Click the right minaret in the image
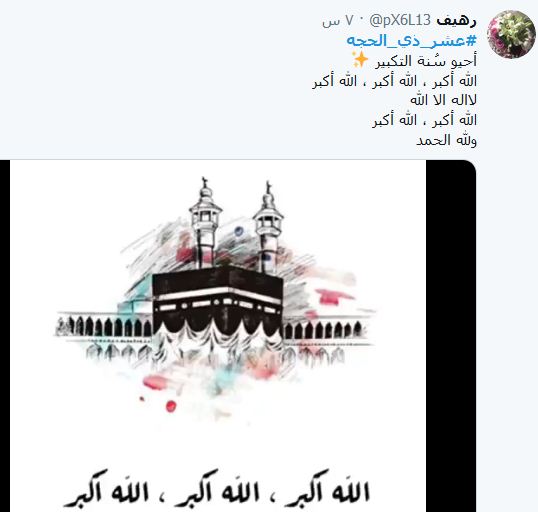Image resolution: width=538 pixels, height=512 pixels. (x=268, y=228)
